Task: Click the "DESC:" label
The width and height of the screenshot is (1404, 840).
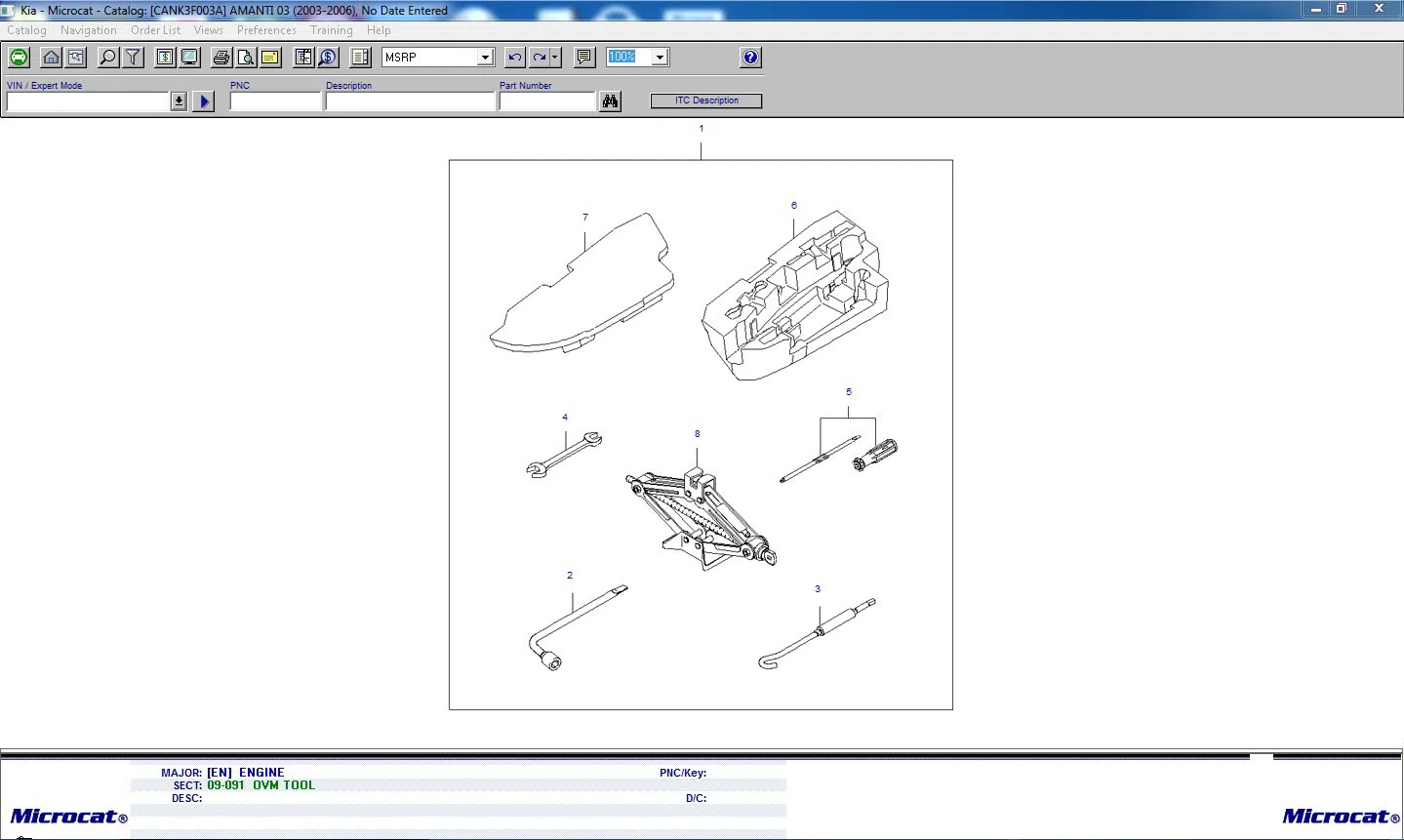Action: click(x=186, y=799)
